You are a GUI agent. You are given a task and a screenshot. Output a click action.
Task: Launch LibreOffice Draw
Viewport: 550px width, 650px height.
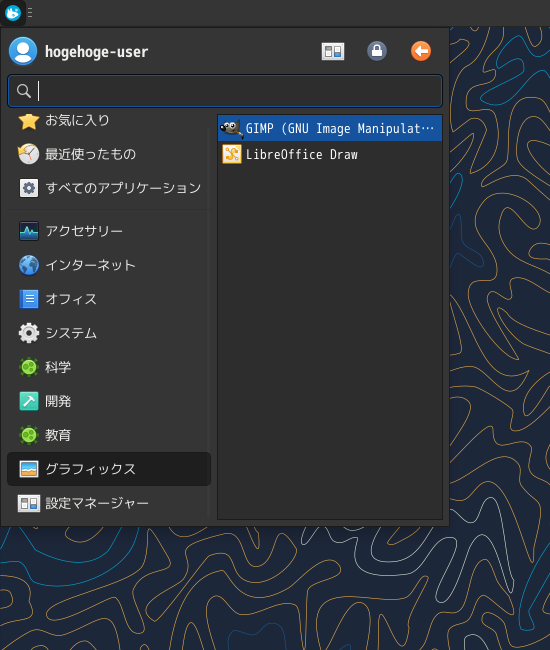[x=330, y=154]
